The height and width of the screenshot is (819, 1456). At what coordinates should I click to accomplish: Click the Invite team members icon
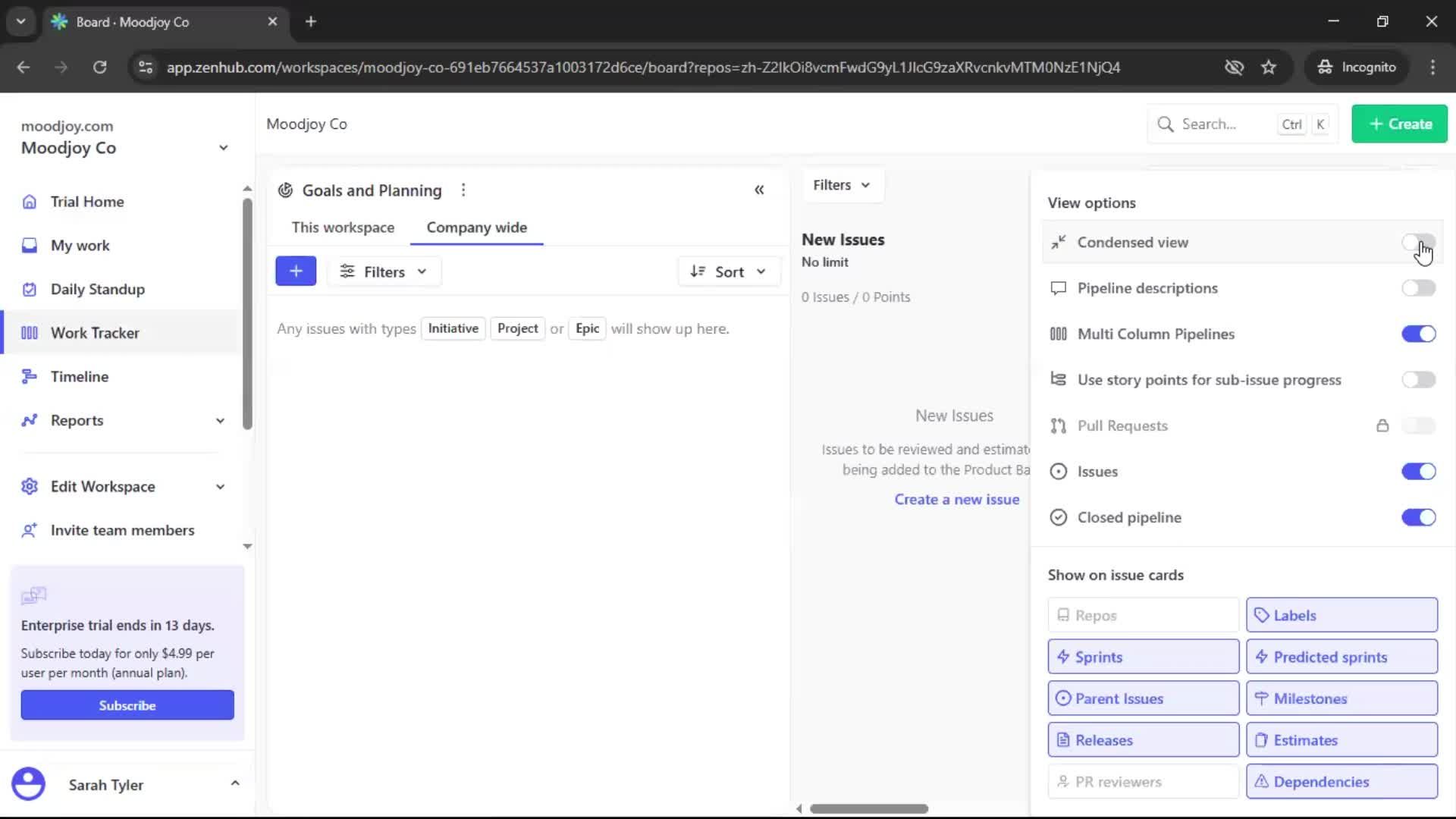(x=29, y=530)
